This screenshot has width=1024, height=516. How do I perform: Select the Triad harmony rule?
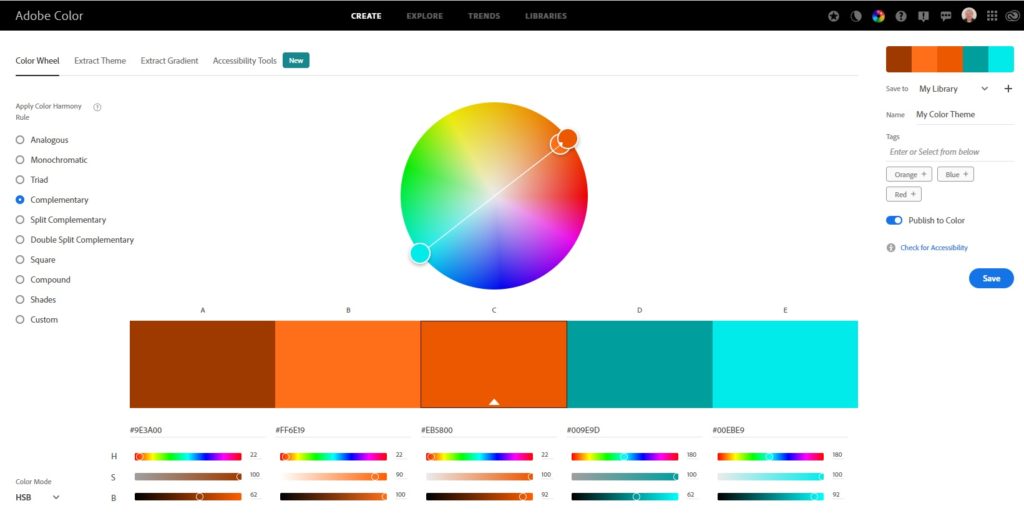click(x=32, y=180)
